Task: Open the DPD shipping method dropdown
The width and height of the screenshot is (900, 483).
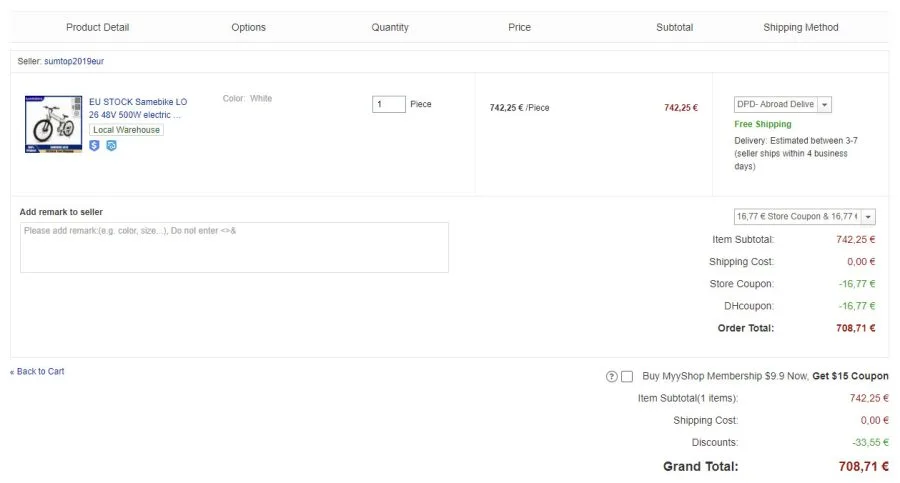Action: tap(782, 104)
